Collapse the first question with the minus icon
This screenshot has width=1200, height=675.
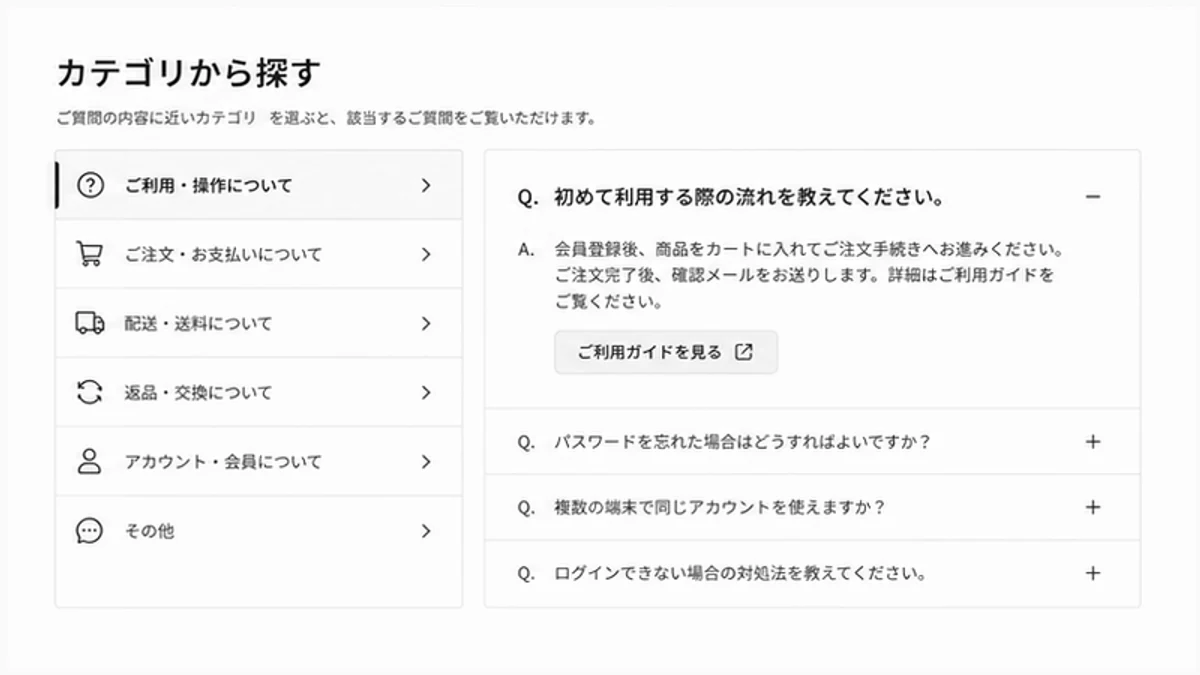(x=1092, y=197)
